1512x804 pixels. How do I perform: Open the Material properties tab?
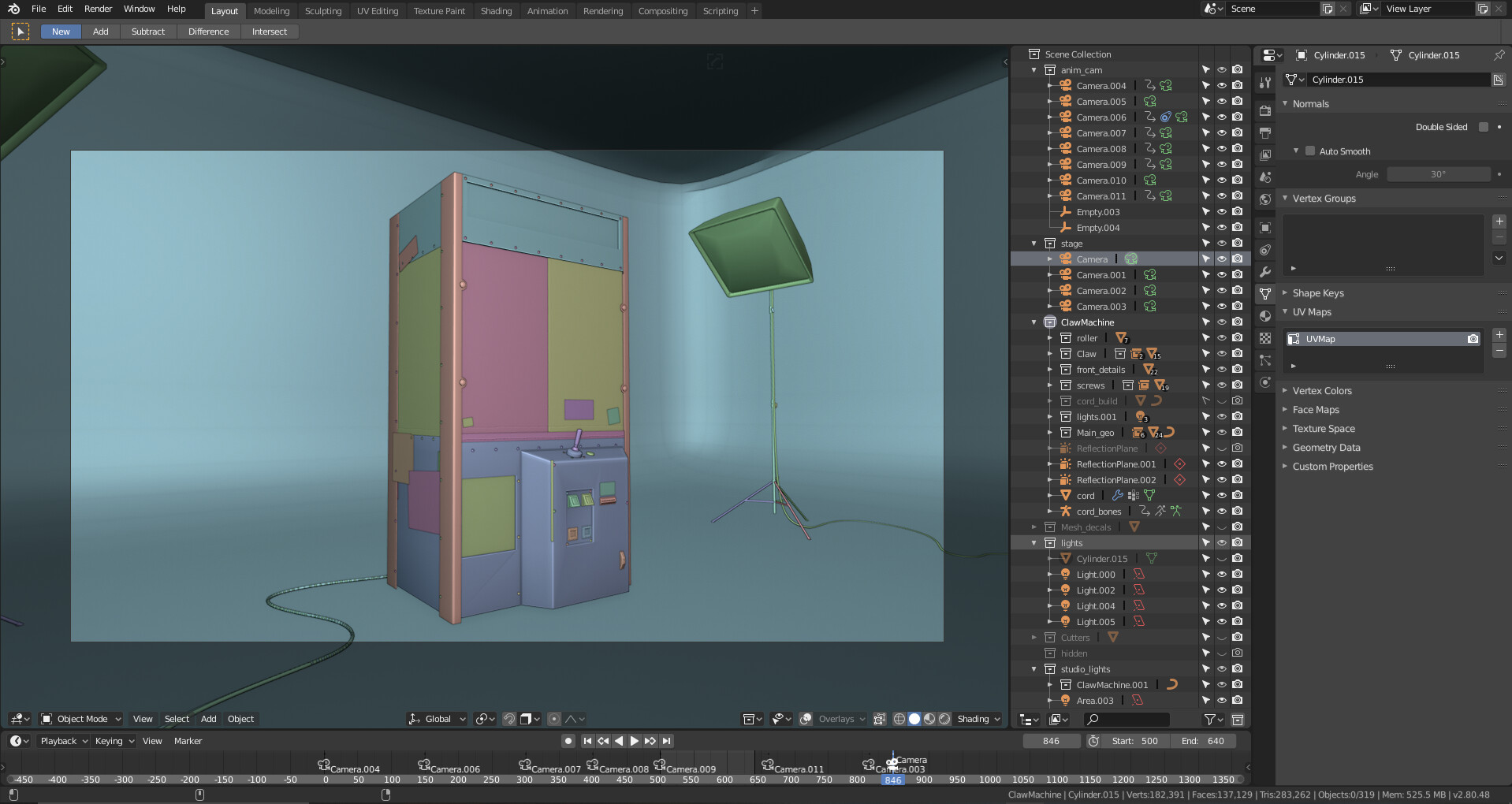pyautogui.click(x=1265, y=316)
